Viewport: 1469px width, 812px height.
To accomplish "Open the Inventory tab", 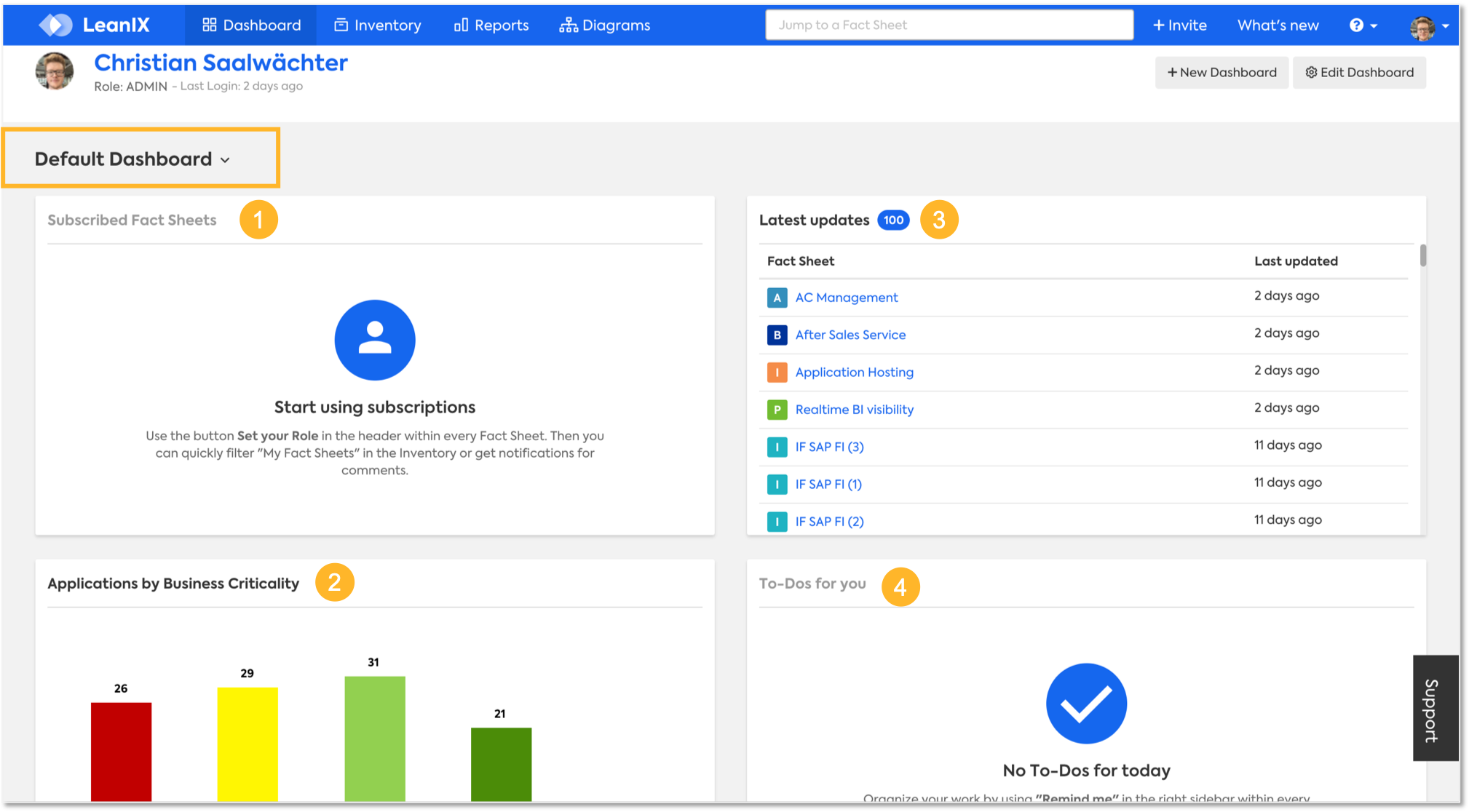I will pyautogui.click(x=378, y=25).
